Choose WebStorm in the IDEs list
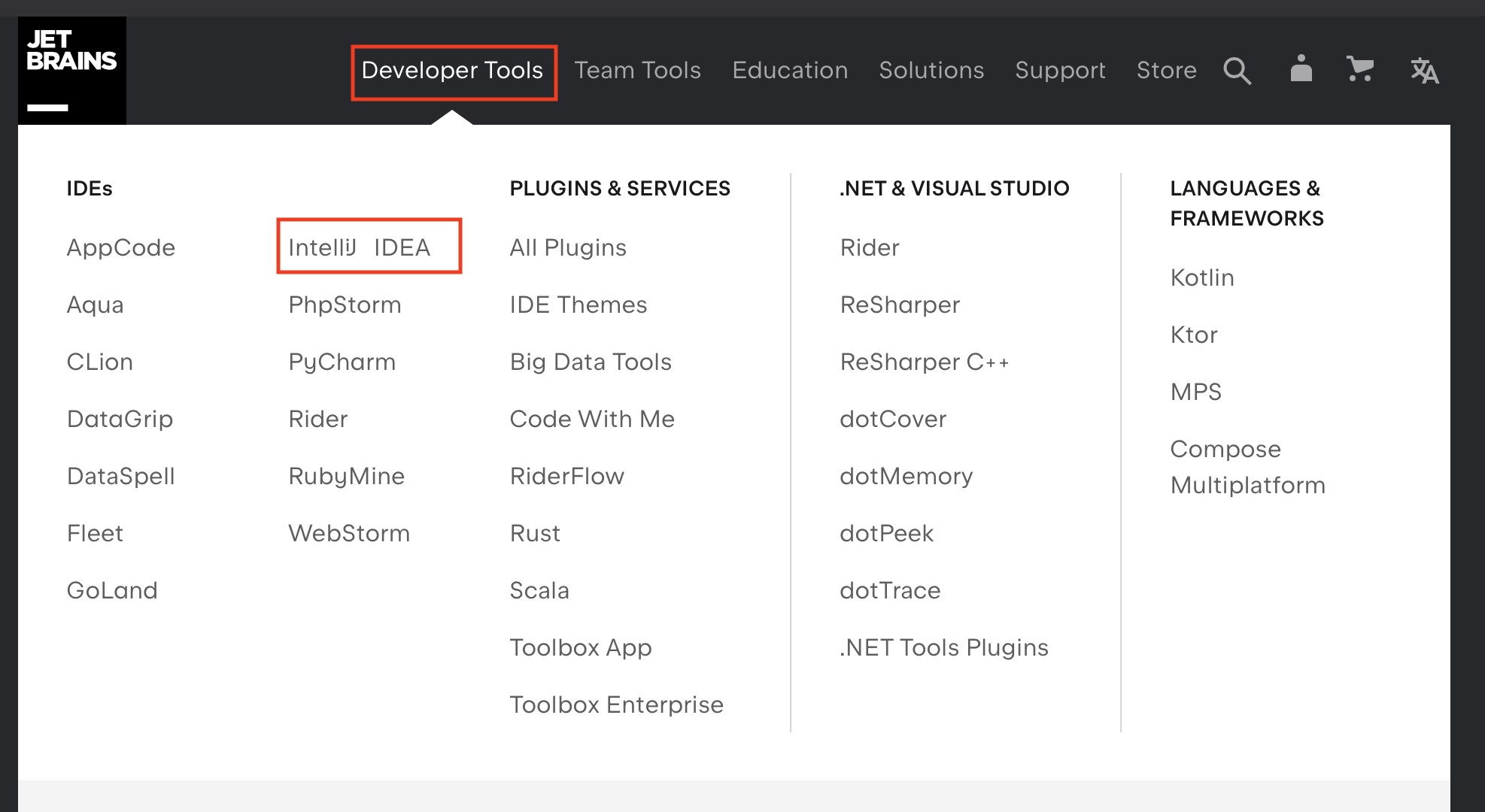 [349, 533]
